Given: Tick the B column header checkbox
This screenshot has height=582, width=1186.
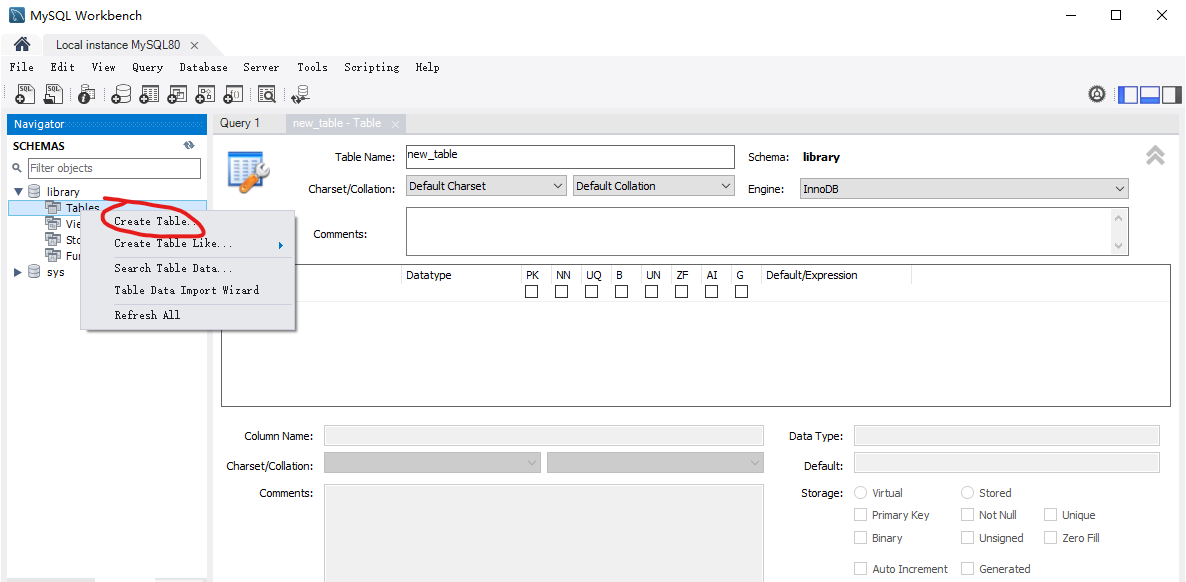Looking at the screenshot, I should [x=621, y=291].
